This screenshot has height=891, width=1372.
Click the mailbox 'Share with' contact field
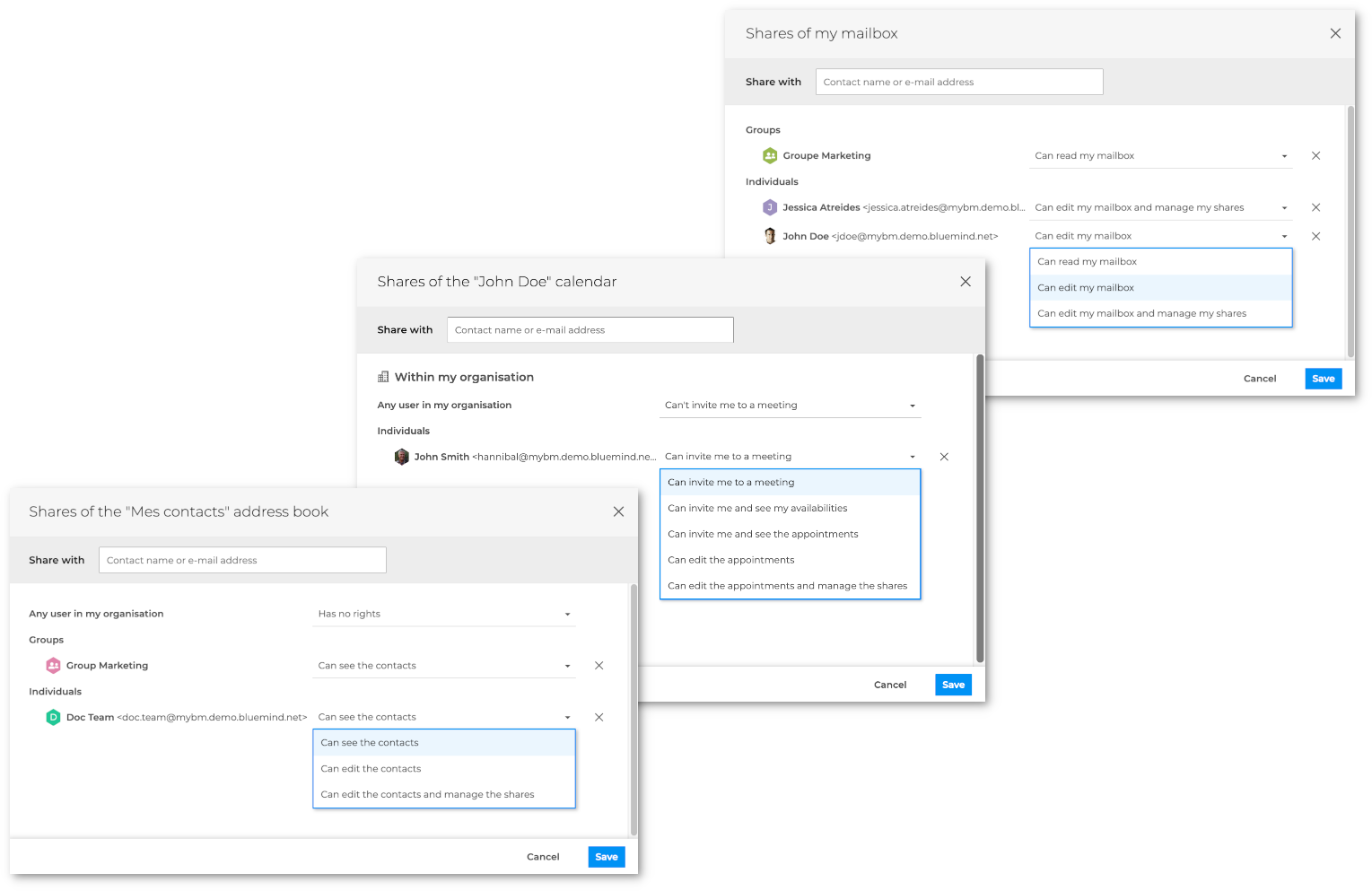958,82
